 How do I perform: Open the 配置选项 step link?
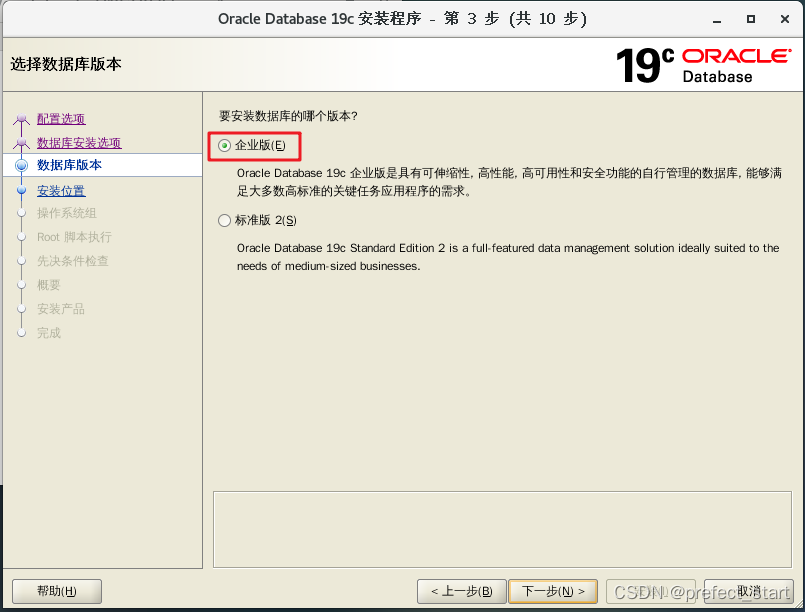(x=61, y=119)
